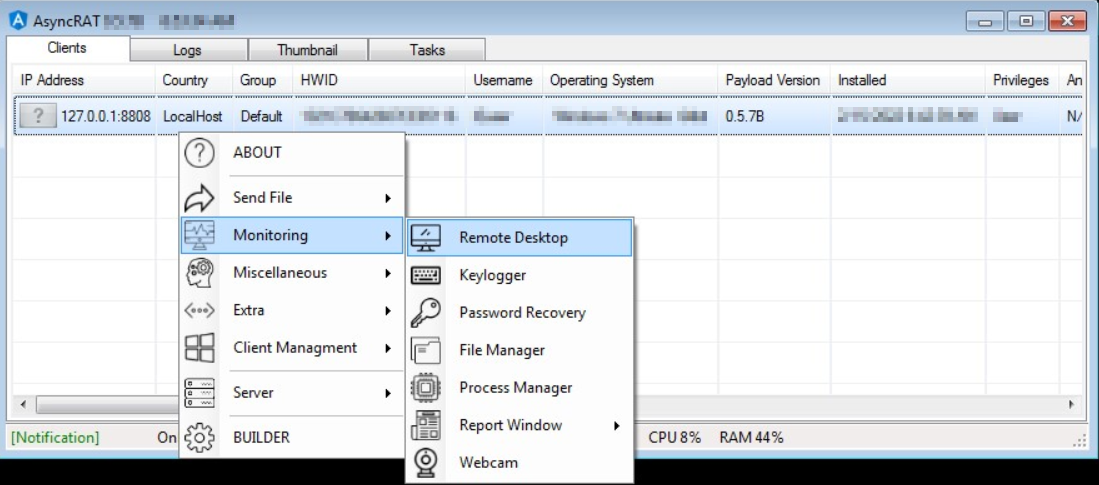Expand the Server submenu arrow
This screenshot has height=485, width=1099.
pyautogui.click(x=387, y=394)
